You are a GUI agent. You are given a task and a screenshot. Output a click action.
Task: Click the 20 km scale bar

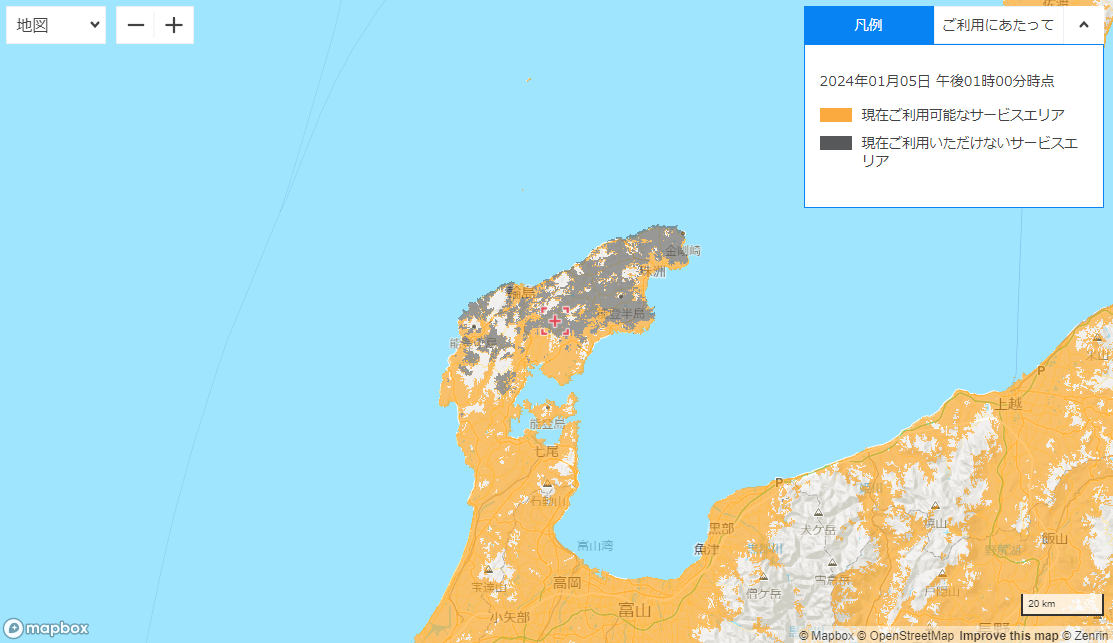(x=1062, y=604)
